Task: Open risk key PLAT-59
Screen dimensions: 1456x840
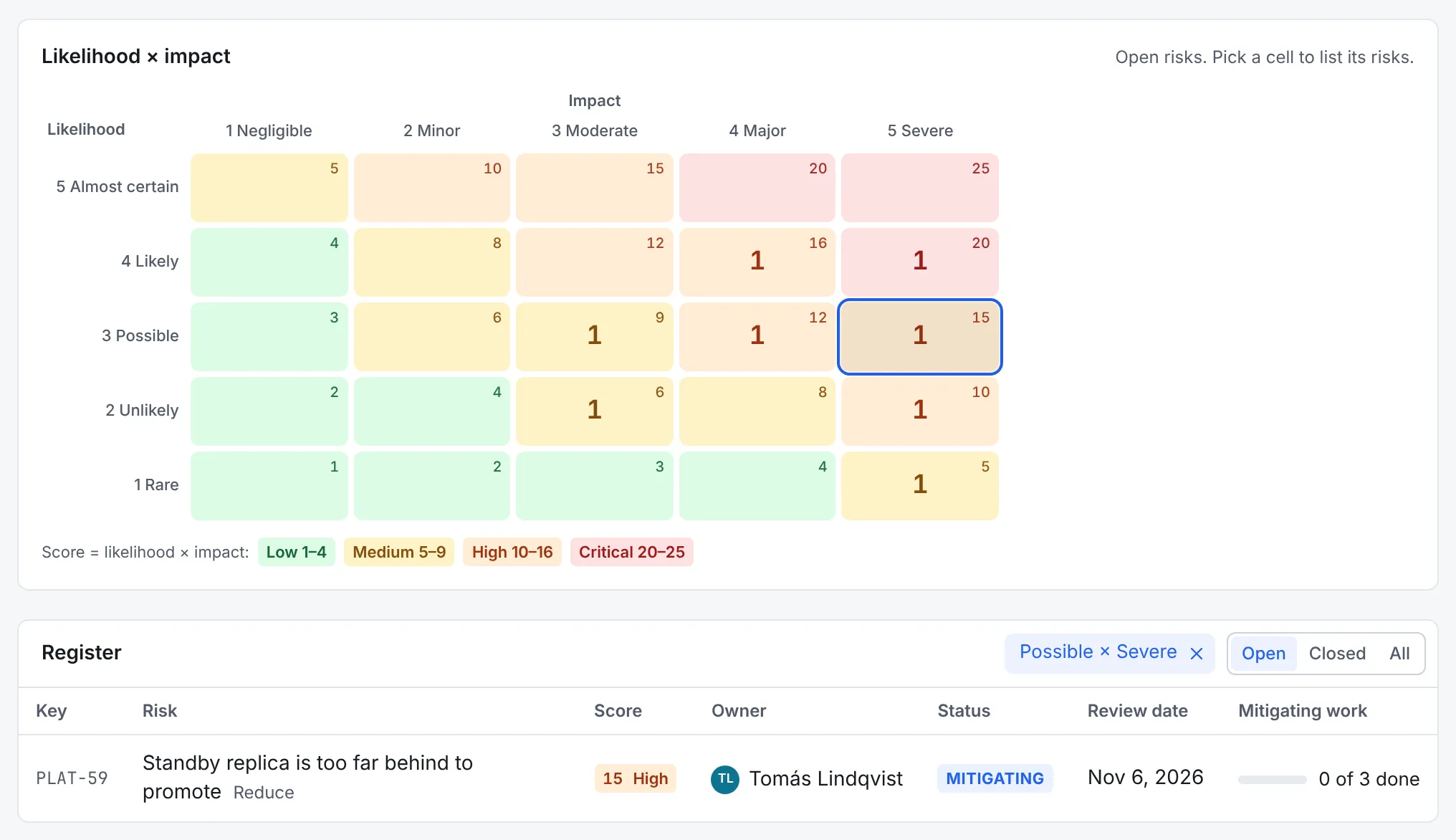Action: pos(72,778)
